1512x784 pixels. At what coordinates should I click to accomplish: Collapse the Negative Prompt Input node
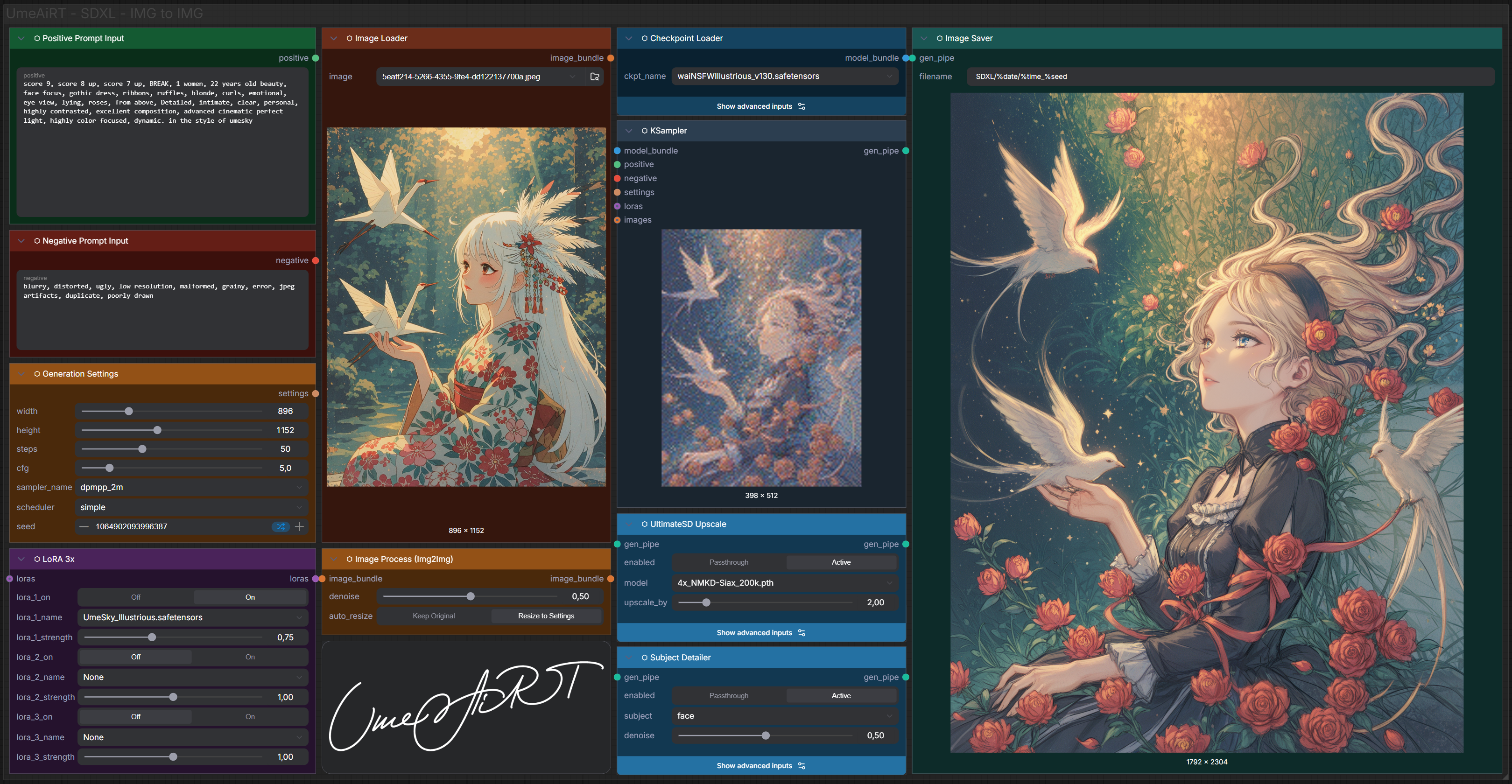click(21, 241)
